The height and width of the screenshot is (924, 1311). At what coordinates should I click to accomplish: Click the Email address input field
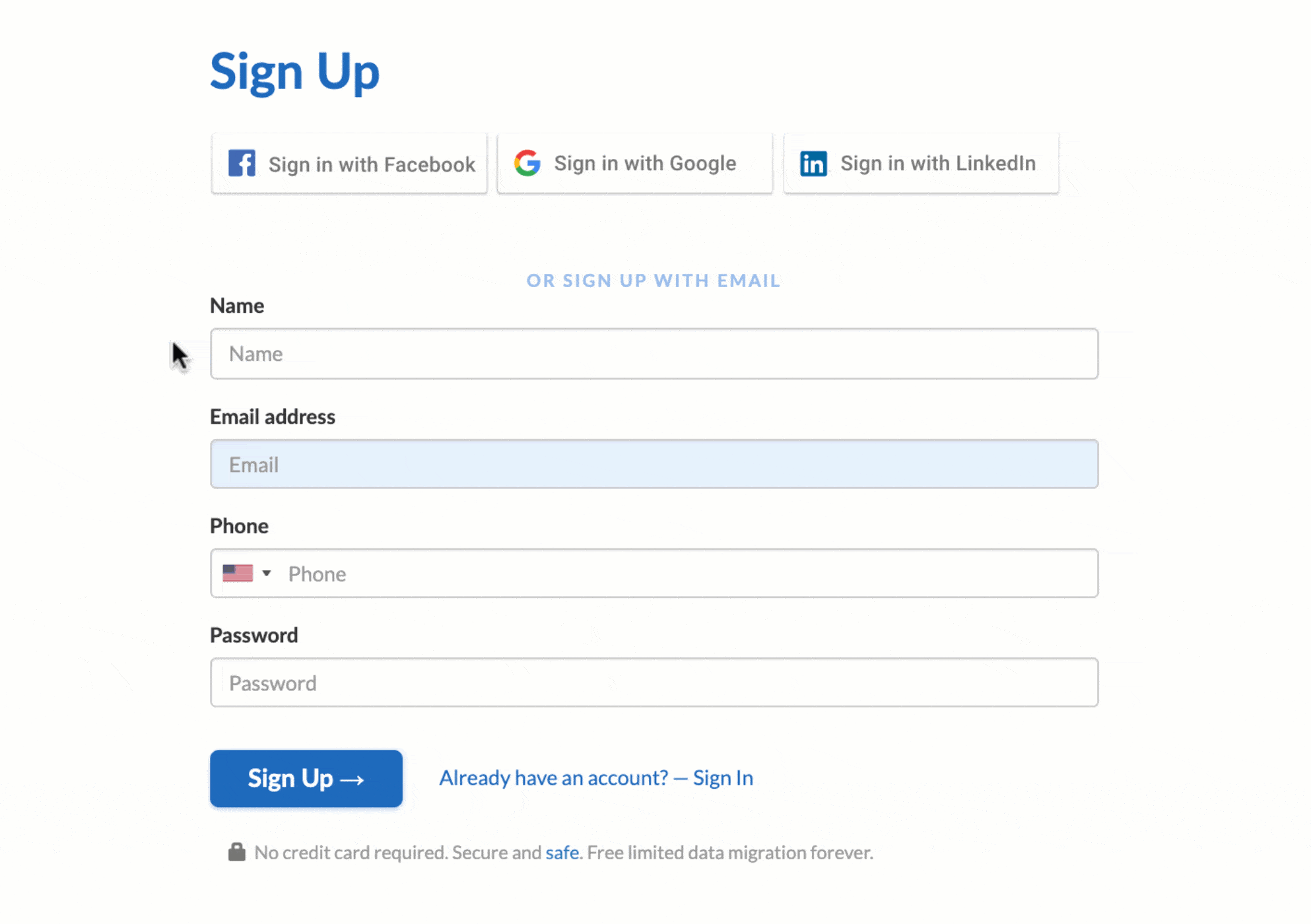(x=654, y=464)
